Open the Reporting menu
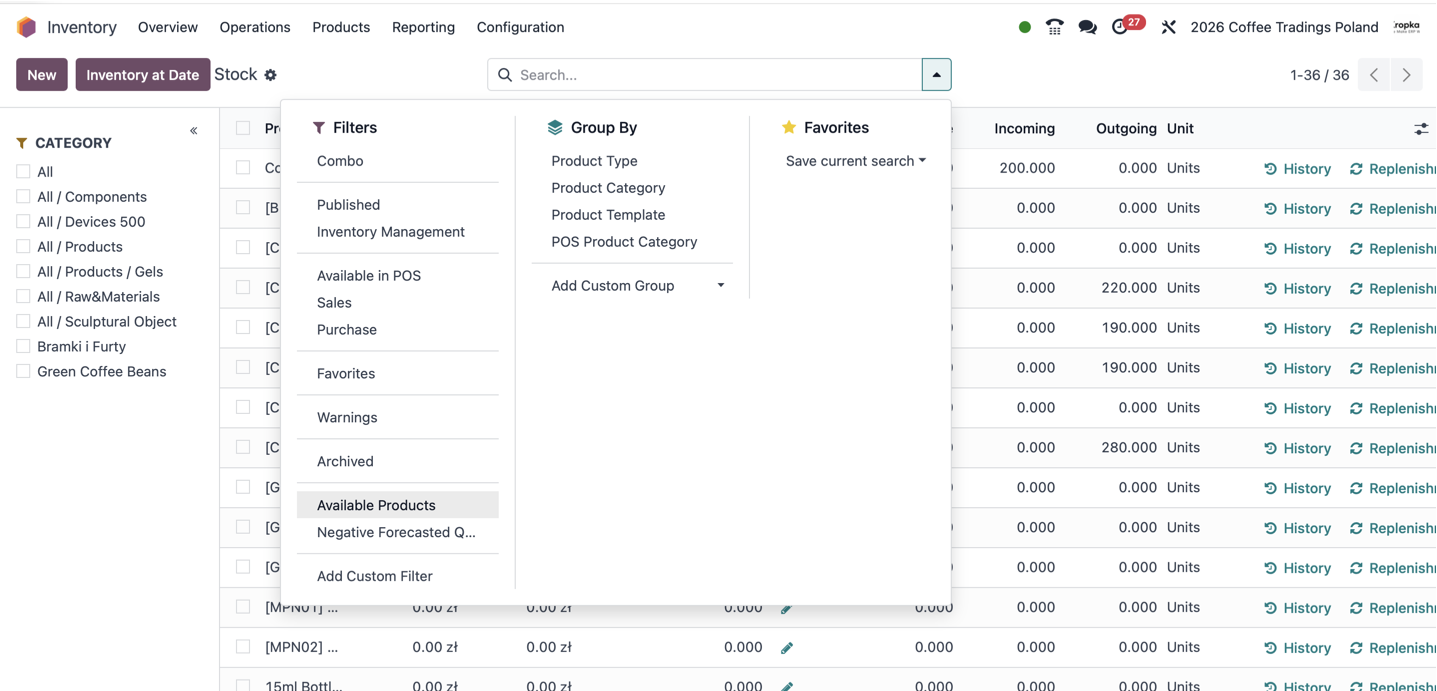 coord(423,27)
